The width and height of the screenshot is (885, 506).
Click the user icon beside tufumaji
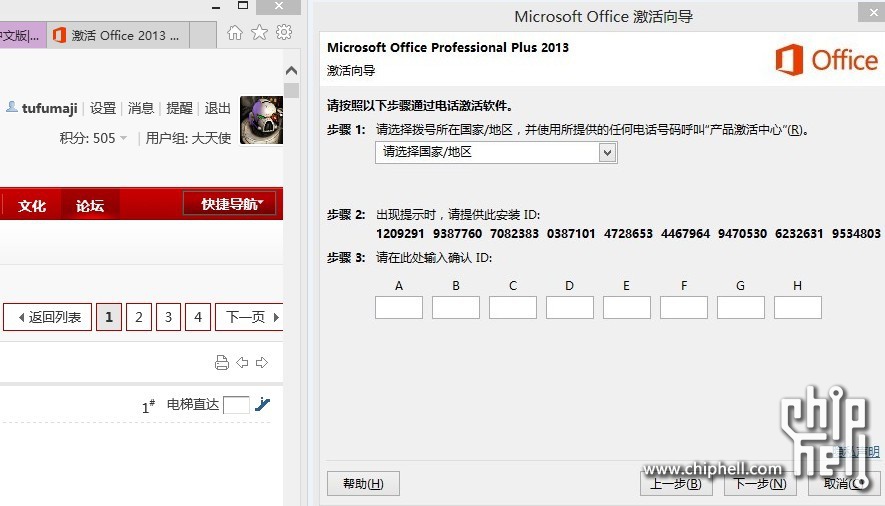(x=12, y=107)
